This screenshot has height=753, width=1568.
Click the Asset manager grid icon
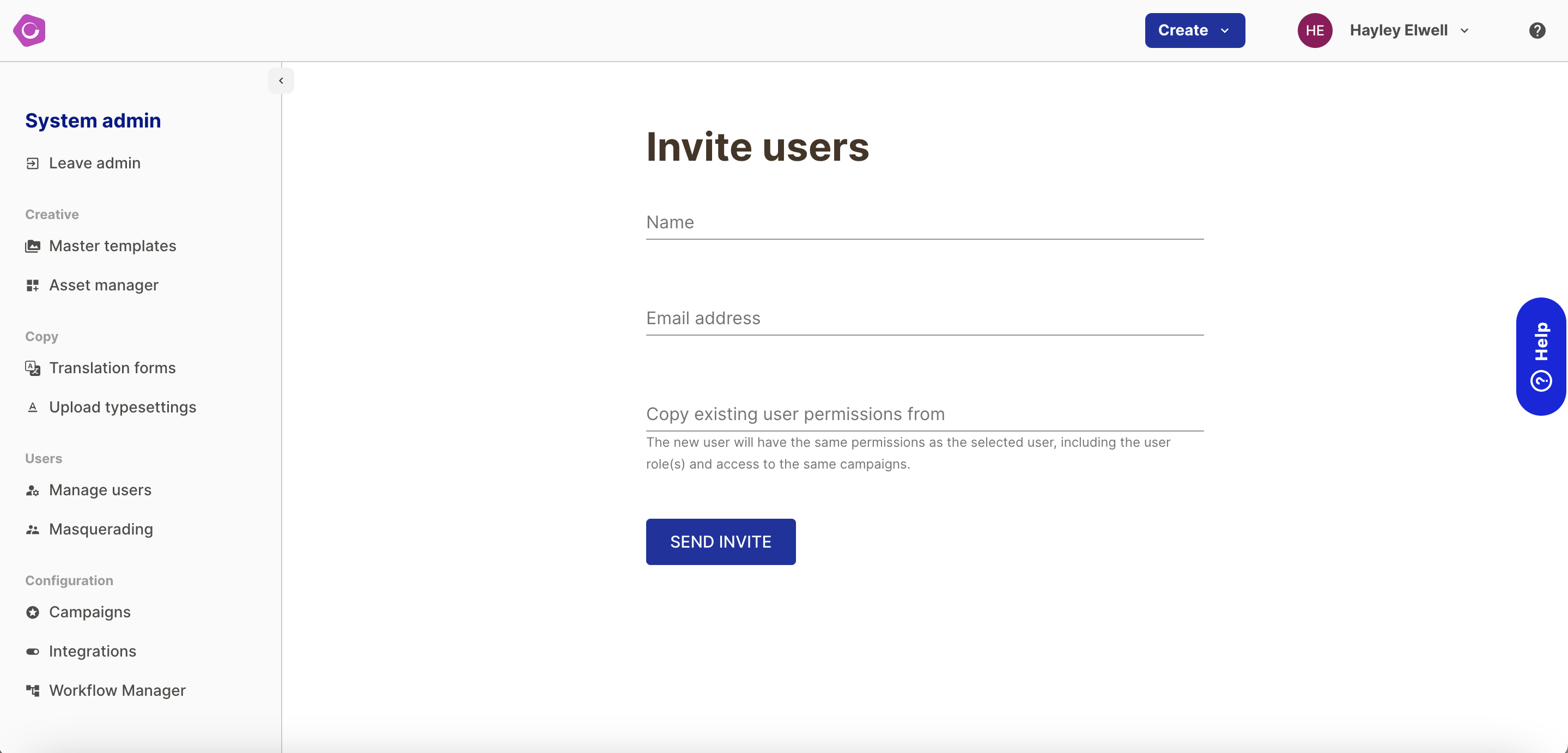(x=33, y=286)
